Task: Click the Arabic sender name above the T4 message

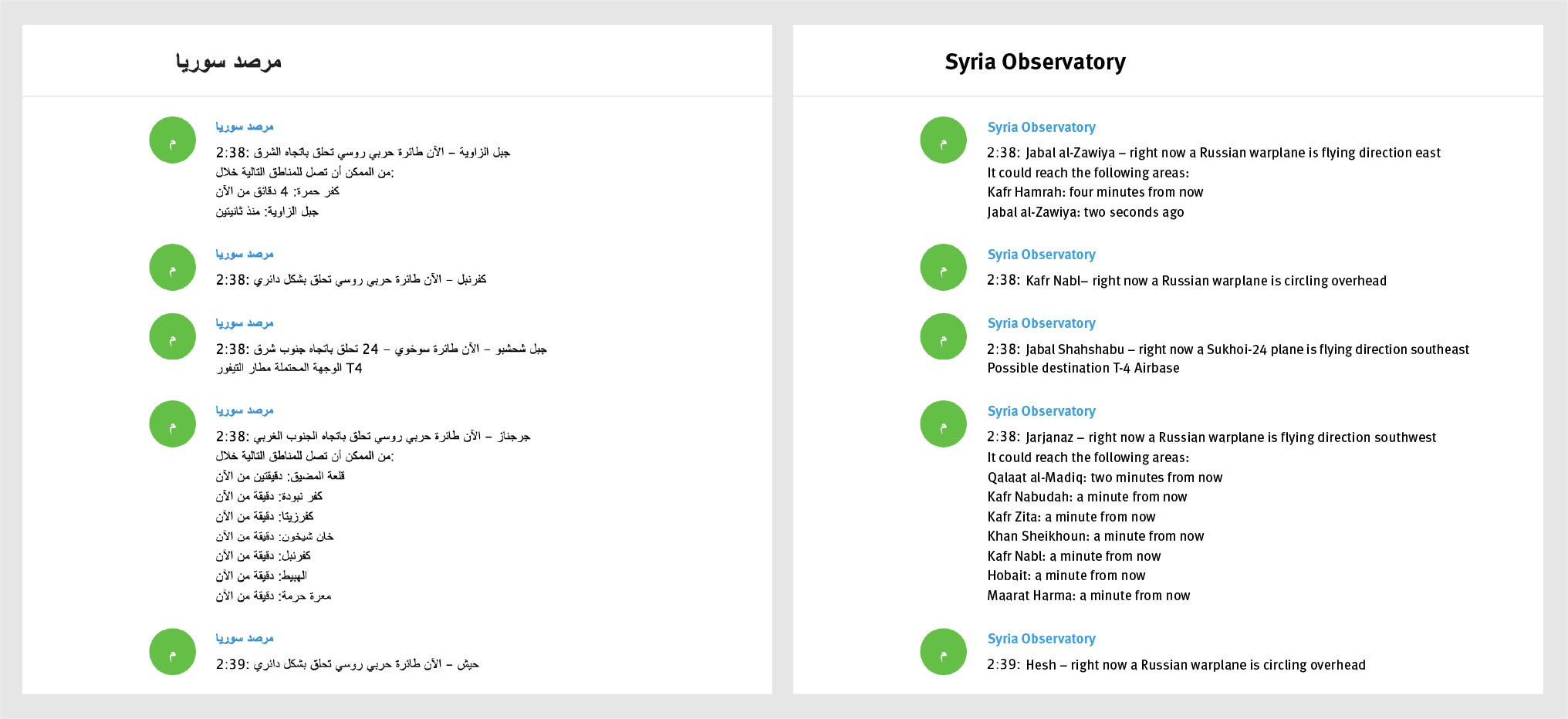Action: click(x=245, y=323)
